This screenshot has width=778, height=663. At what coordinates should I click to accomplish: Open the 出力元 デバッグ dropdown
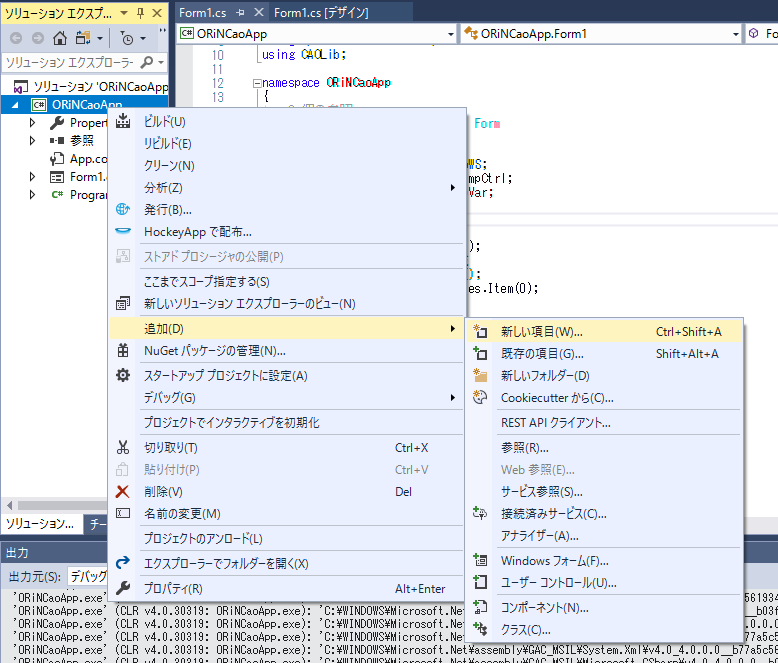tap(88, 576)
